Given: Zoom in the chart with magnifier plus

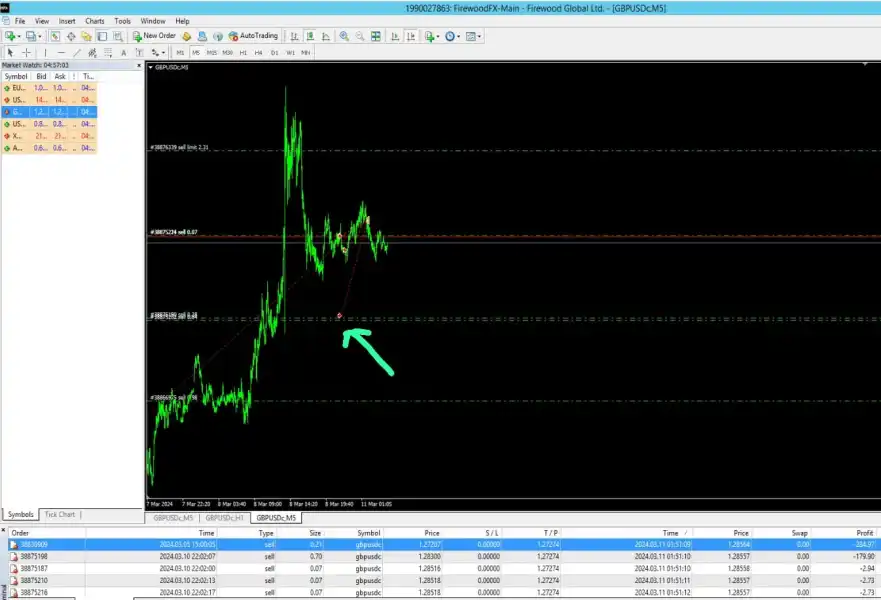Looking at the screenshot, I should coord(344,36).
